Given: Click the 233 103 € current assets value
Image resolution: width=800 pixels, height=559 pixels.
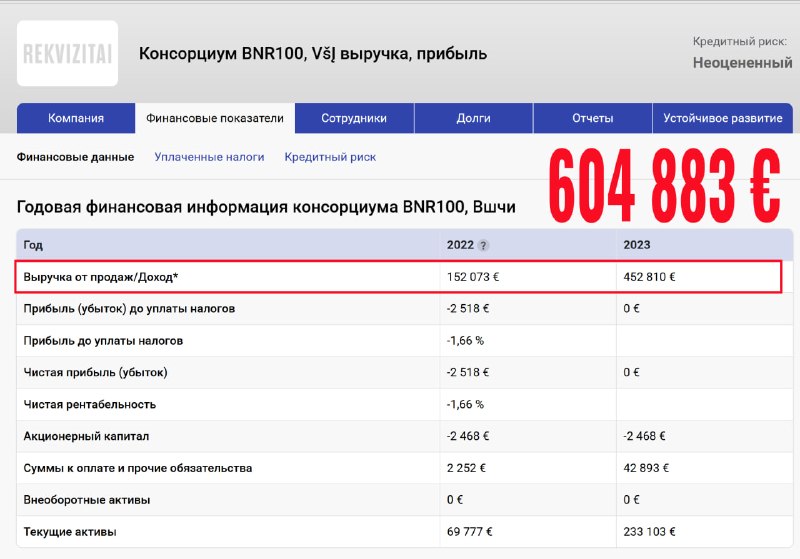Looking at the screenshot, I should pos(649,532).
